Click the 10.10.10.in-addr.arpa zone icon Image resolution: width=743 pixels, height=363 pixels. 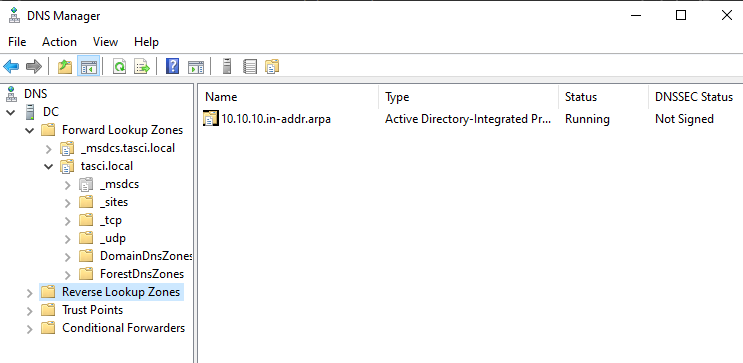coord(211,118)
